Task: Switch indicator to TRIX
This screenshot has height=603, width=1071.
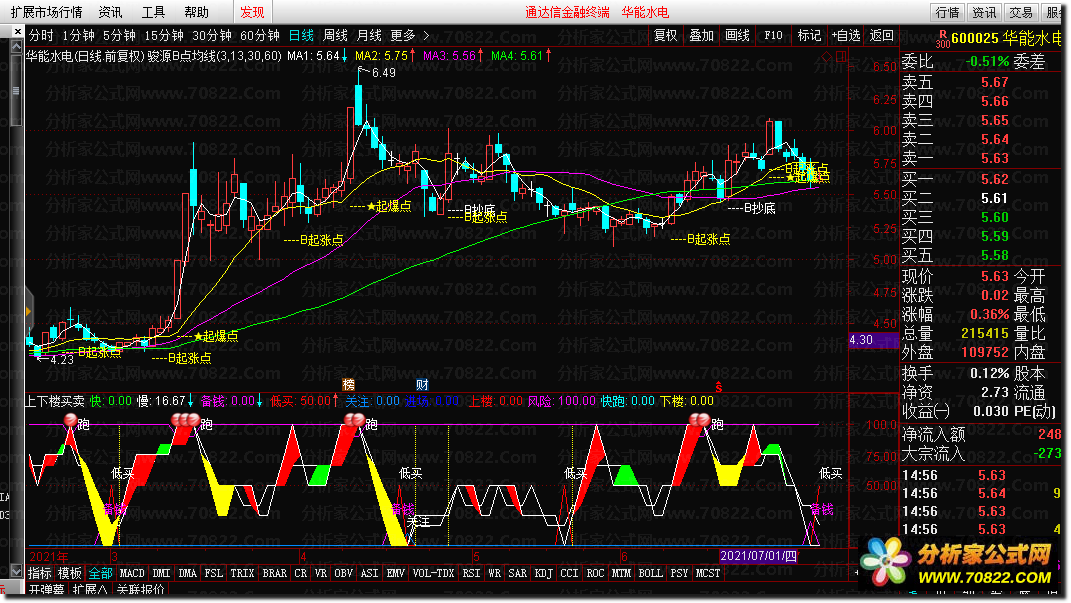Action: (242, 573)
